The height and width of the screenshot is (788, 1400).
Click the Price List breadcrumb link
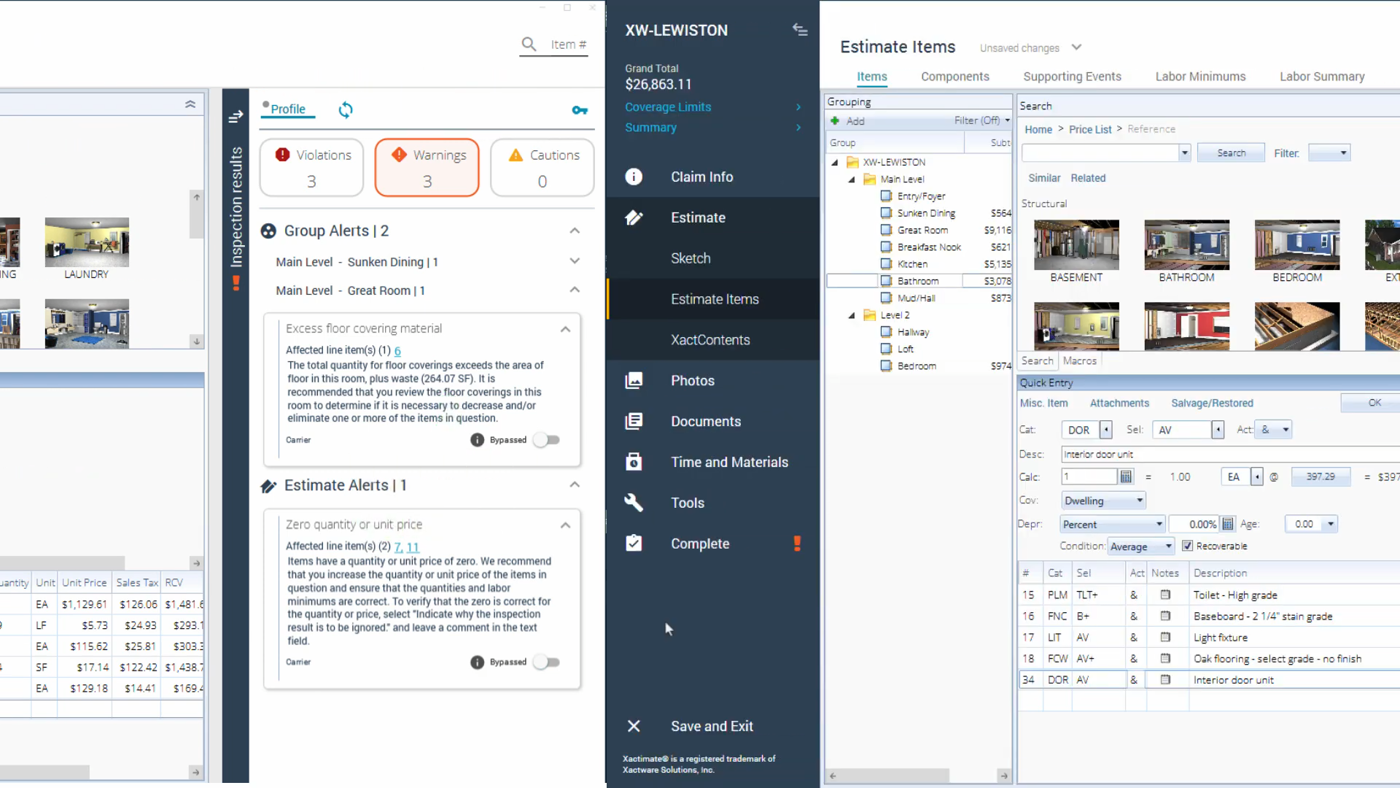click(1090, 129)
